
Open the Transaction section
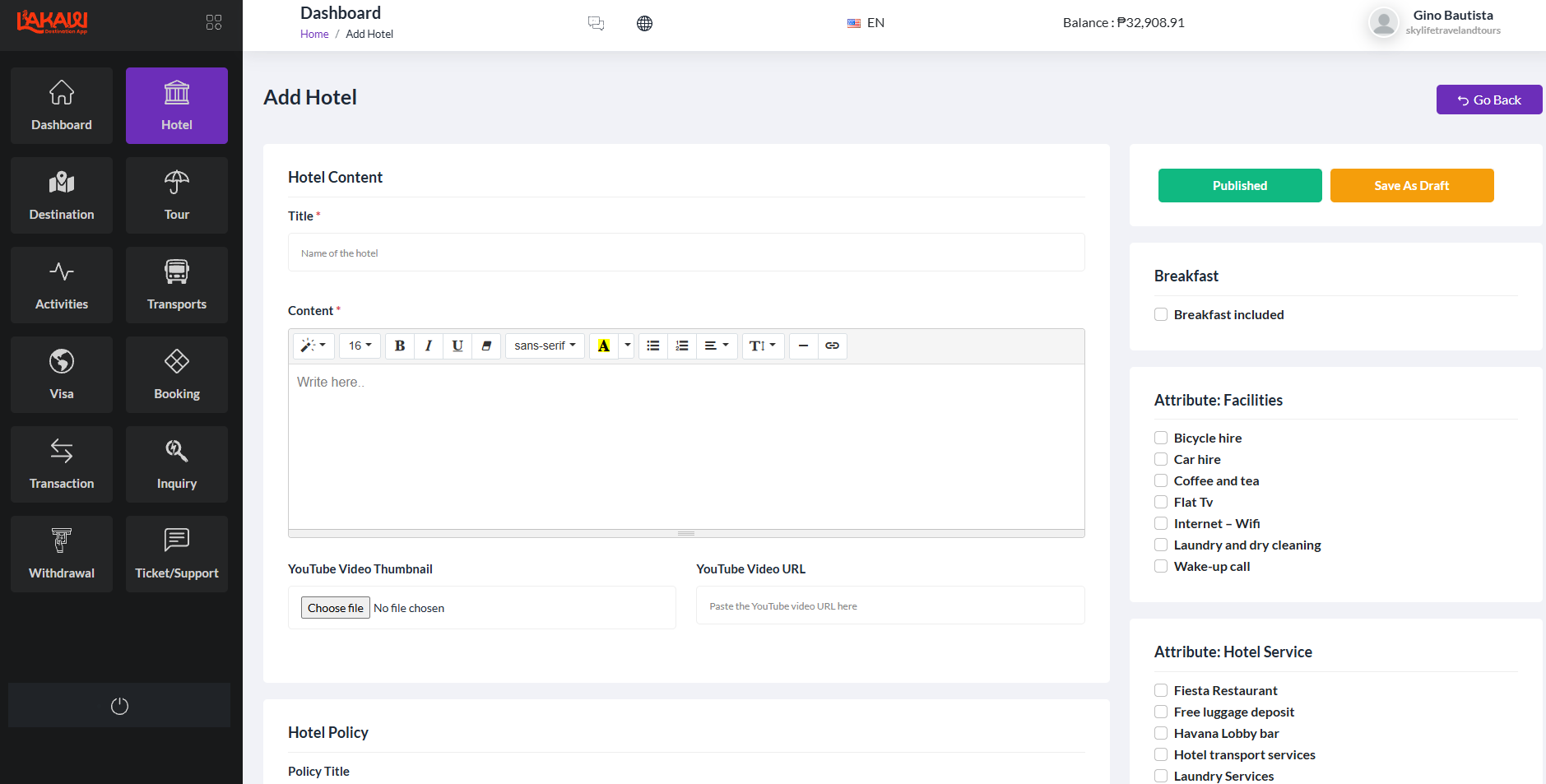62,464
